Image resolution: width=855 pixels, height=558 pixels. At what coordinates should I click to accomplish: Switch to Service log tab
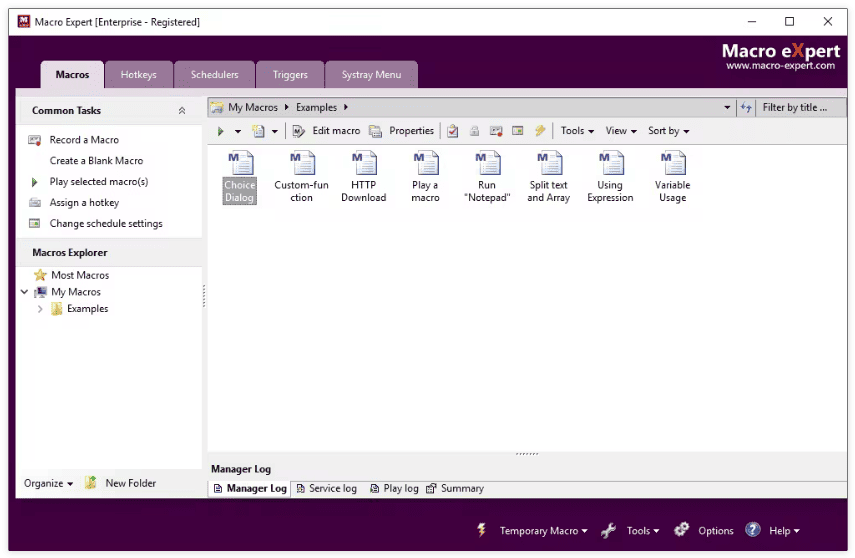tap(327, 489)
